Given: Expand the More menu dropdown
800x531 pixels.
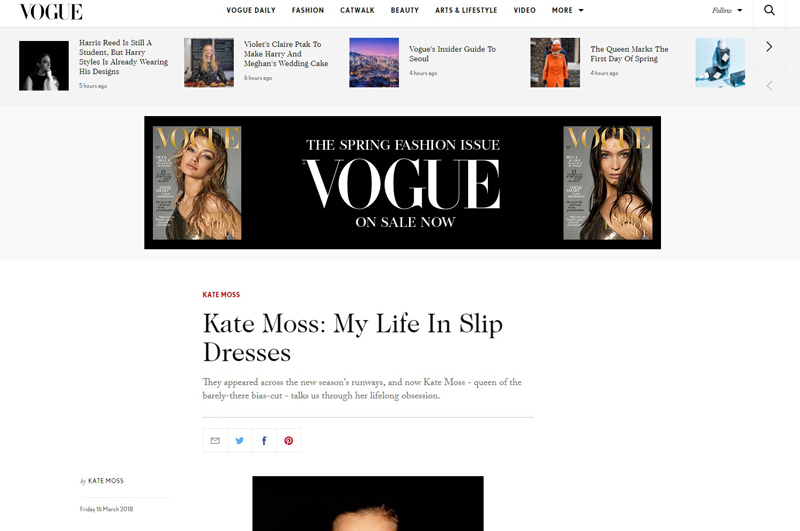Looking at the screenshot, I should click(x=567, y=10).
